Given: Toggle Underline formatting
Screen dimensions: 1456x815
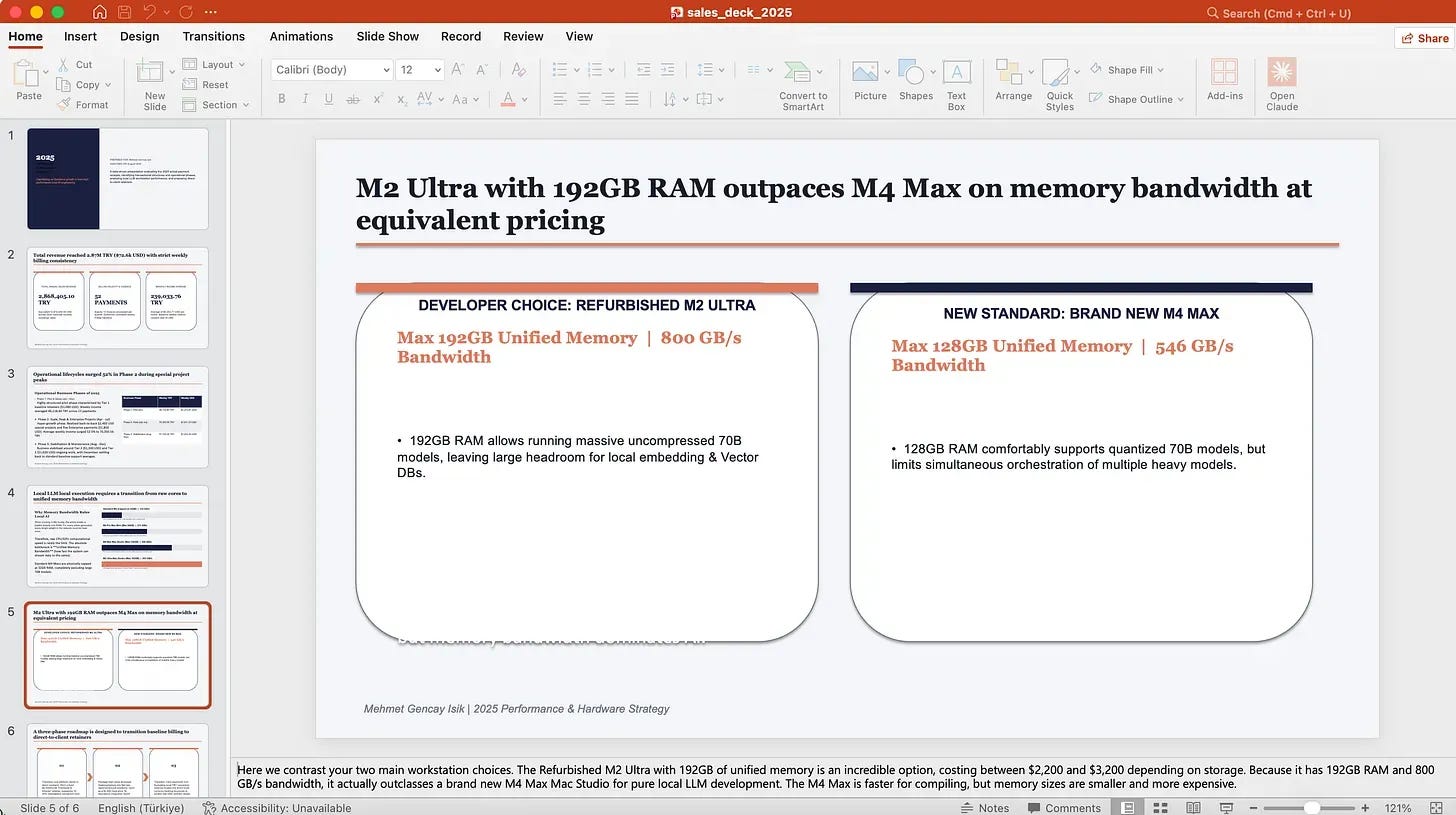Looking at the screenshot, I should (x=330, y=99).
